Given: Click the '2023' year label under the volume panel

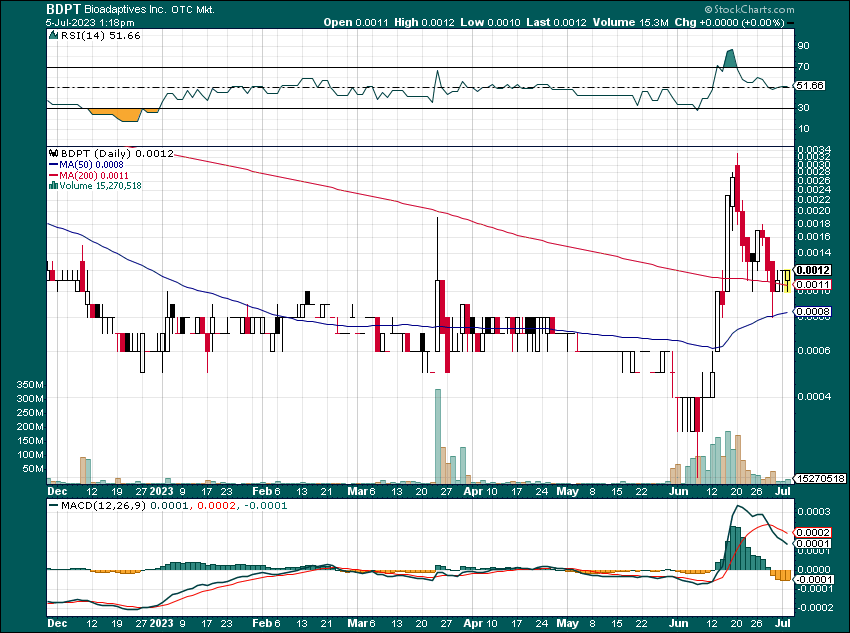Looking at the screenshot, I should point(162,491).
